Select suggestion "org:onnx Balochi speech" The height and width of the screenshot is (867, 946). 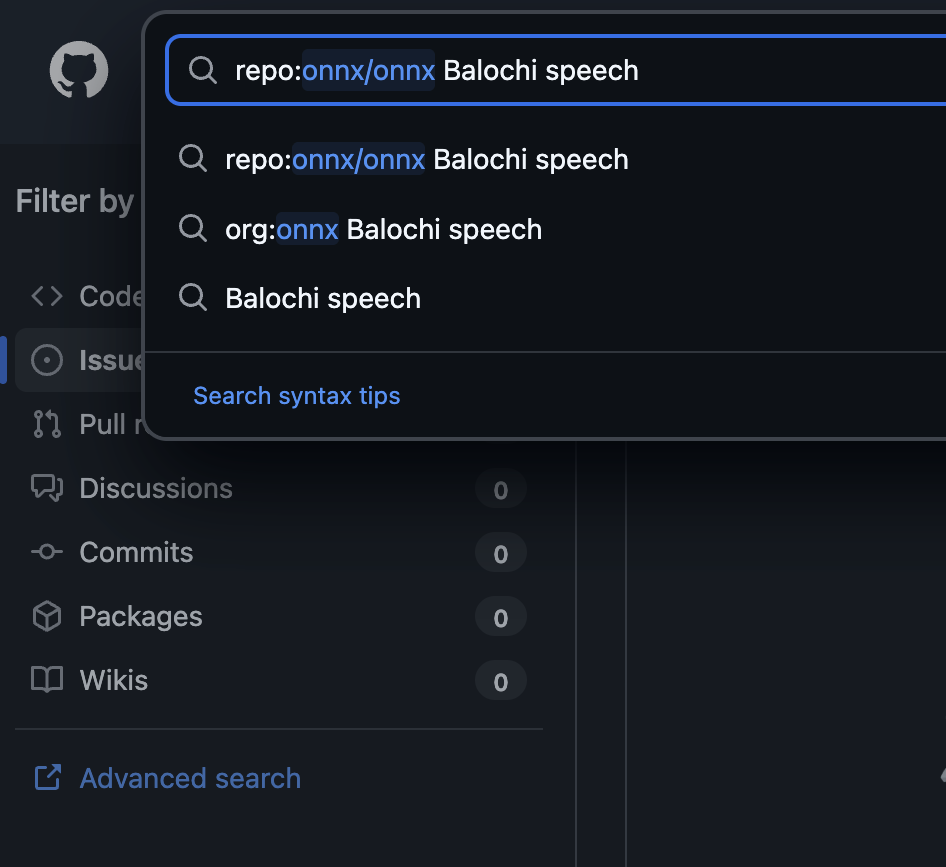pyautogui.click(x=384, y=229)
